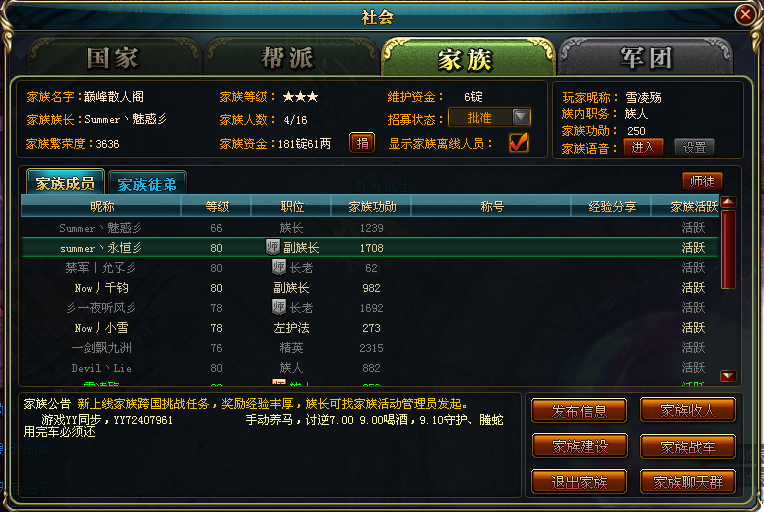Select member row Now丿千钧
764x512 pixels.
coord(370,288)
